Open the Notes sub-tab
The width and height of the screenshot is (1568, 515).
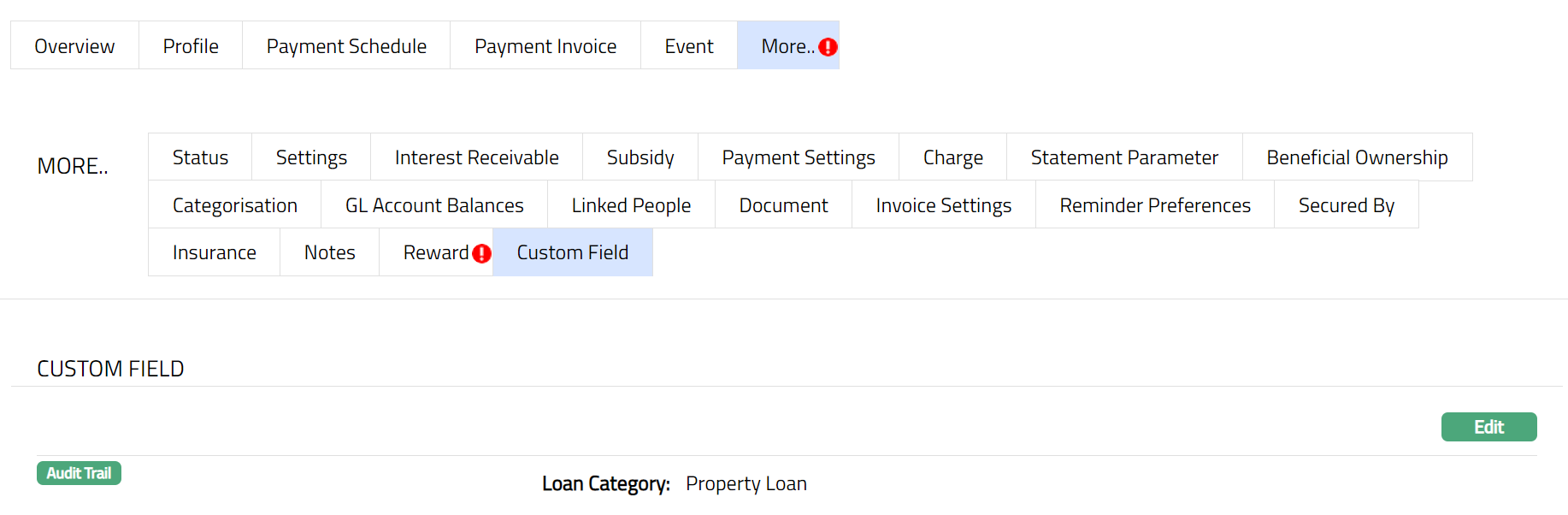pos(329,252)
